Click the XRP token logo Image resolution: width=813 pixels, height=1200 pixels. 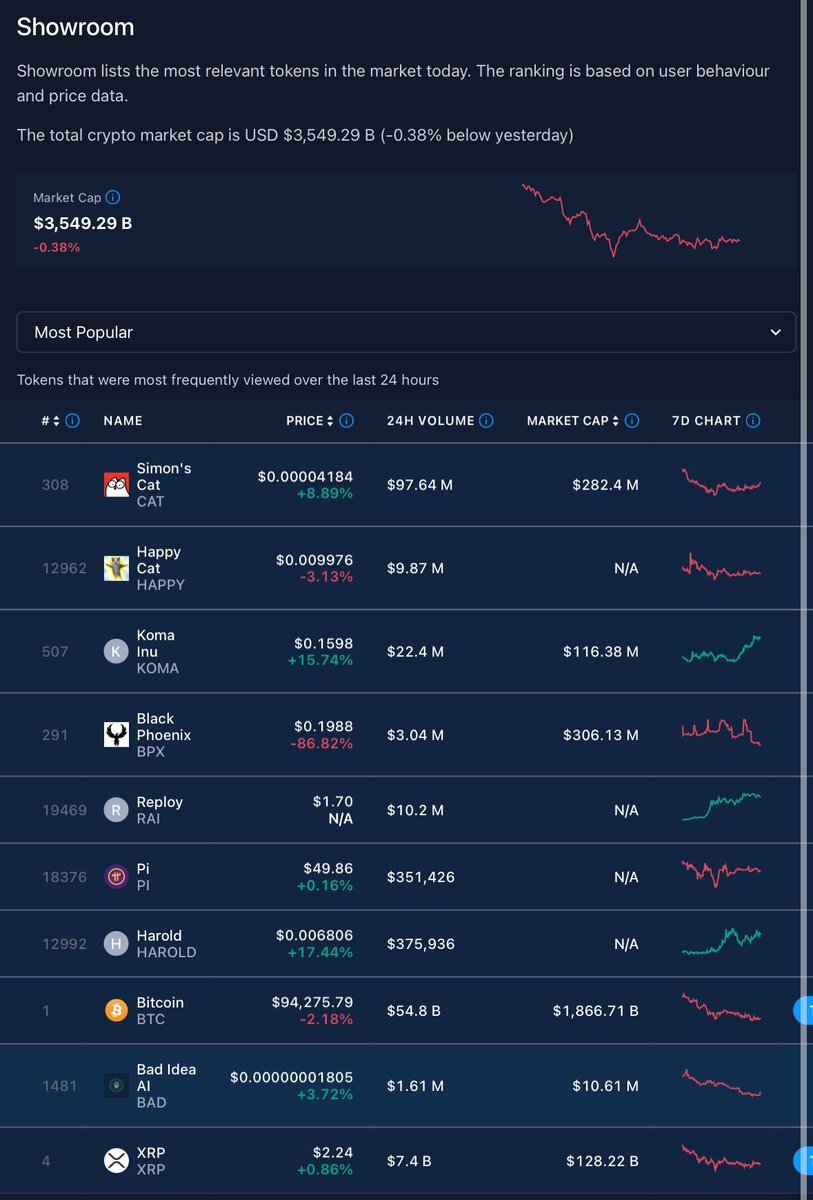tap(117, 1161)
